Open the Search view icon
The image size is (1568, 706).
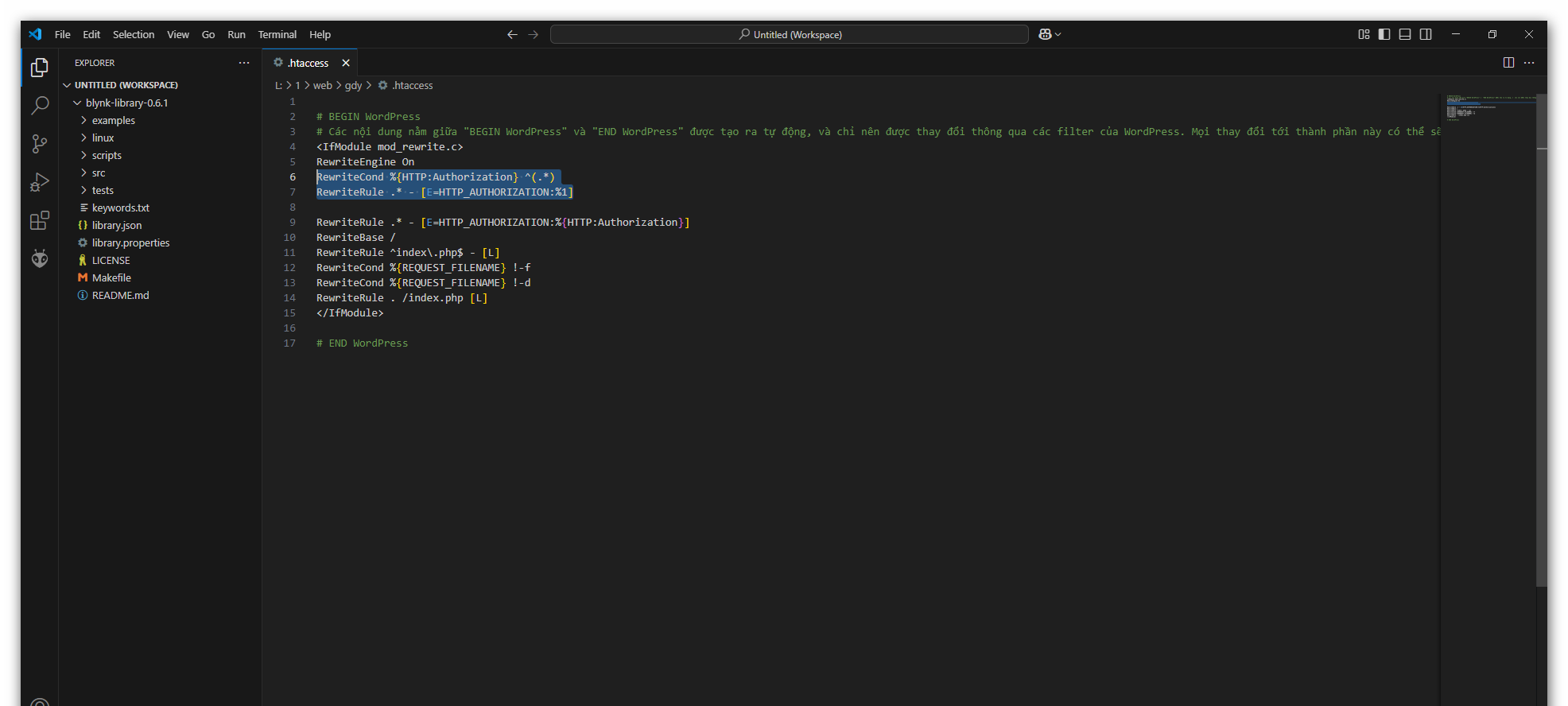pos(39,106)
